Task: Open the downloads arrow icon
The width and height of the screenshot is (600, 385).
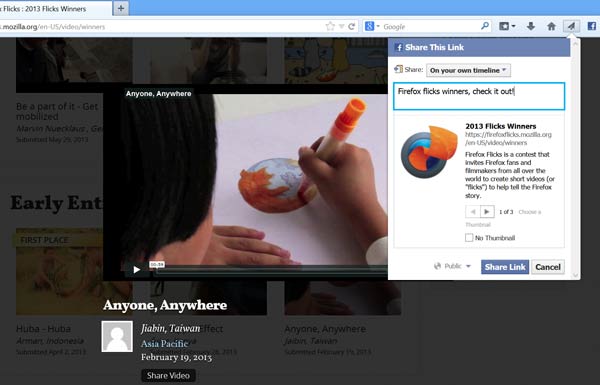Action: tap(531, 26)
